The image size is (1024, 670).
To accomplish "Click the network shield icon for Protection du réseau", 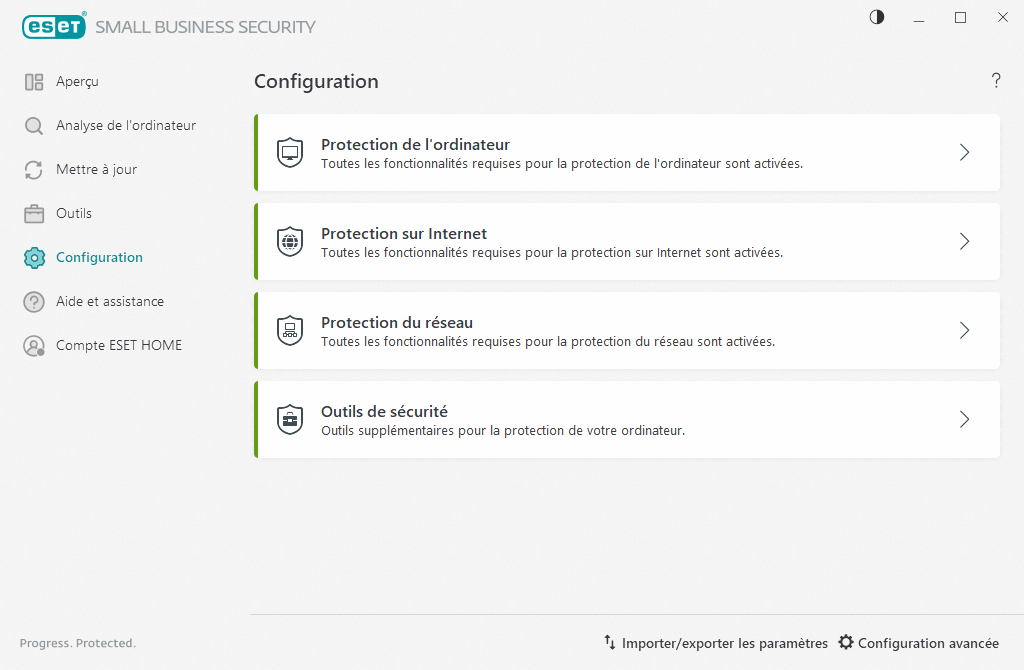I will click(290, 331).
